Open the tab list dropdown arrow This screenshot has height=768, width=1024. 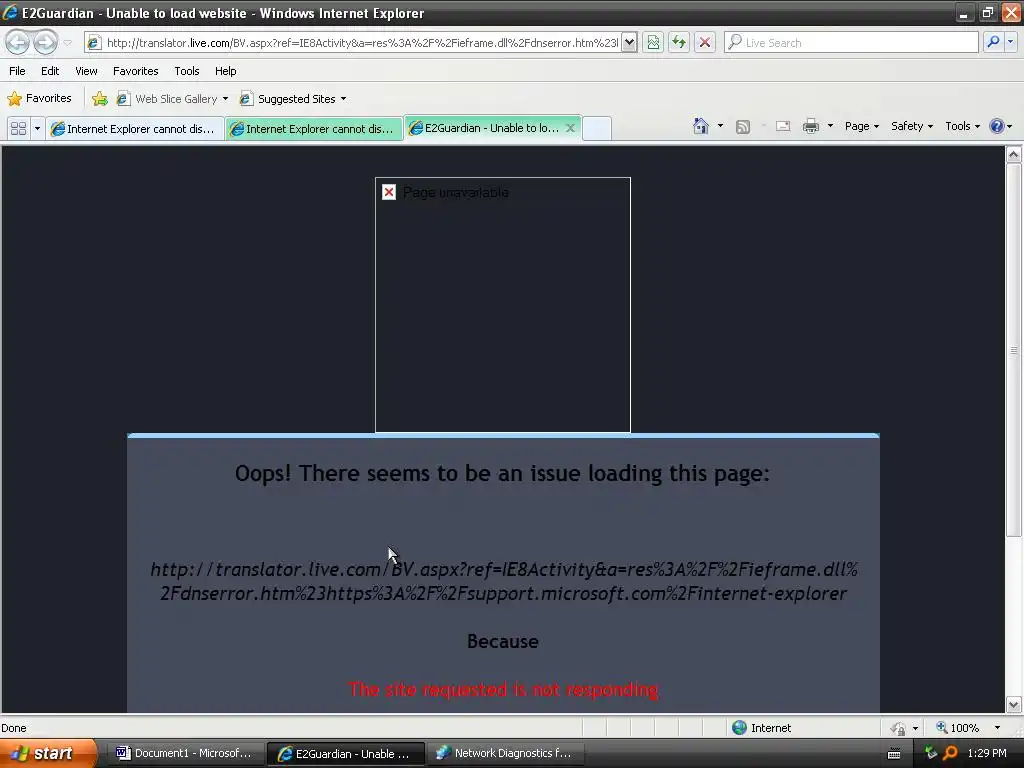pos(37,129)
